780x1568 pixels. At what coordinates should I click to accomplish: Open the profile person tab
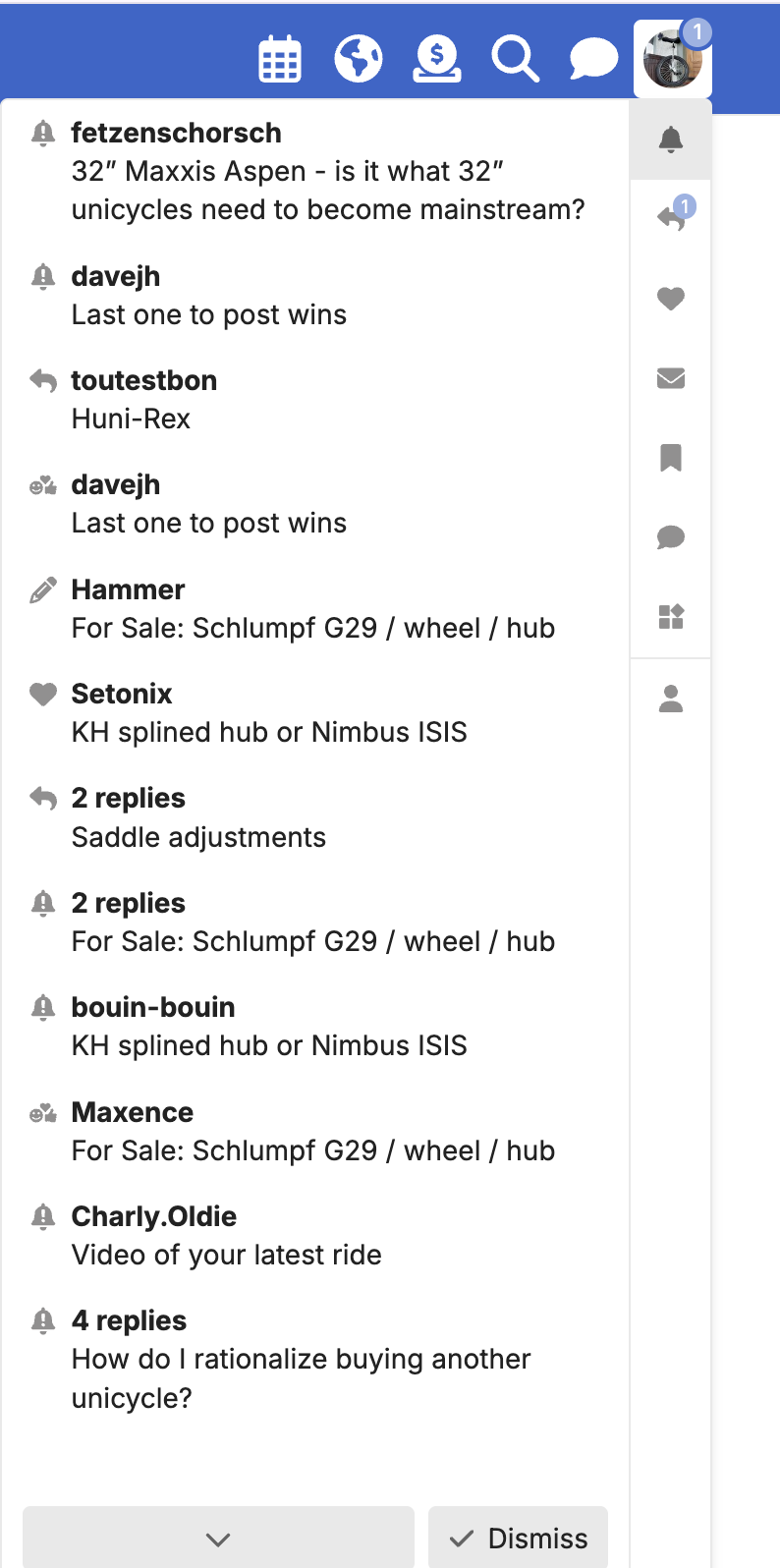pyautogui.click(x=671, y=699)
